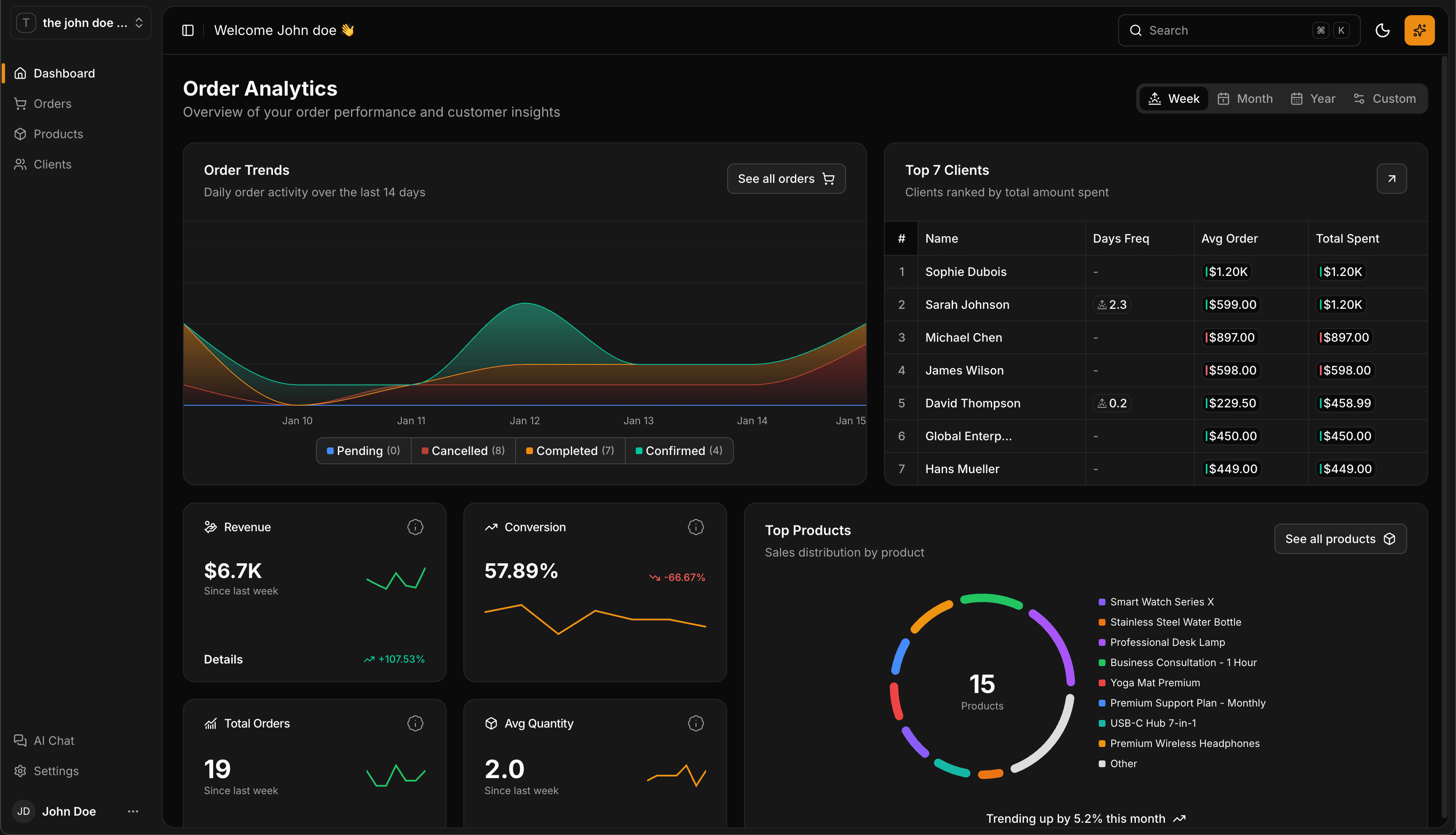
Task: Toggle Pending orders in chart legend
Action: 363,451
